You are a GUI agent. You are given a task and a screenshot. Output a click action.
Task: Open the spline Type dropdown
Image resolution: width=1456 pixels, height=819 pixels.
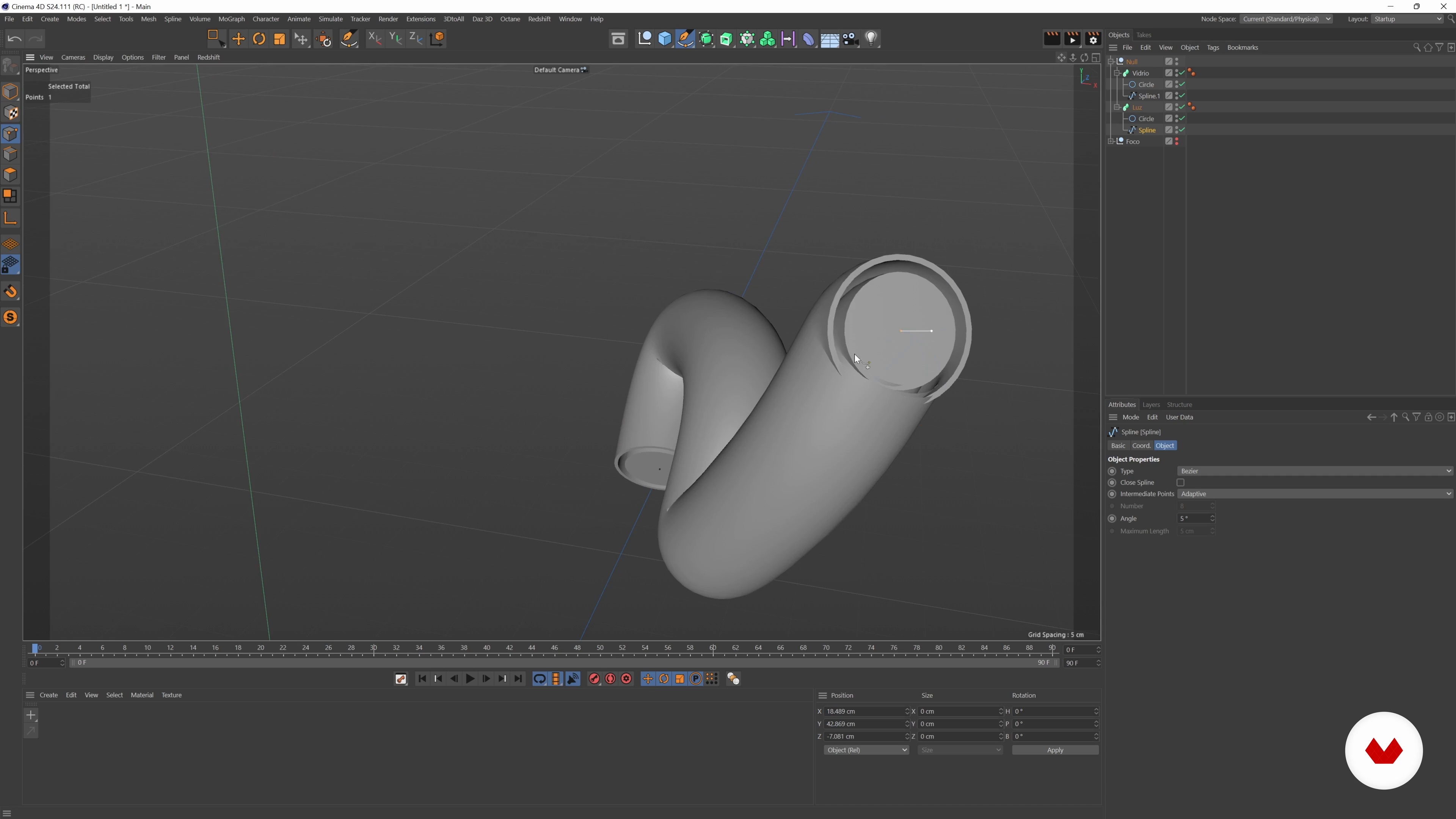1315,471
